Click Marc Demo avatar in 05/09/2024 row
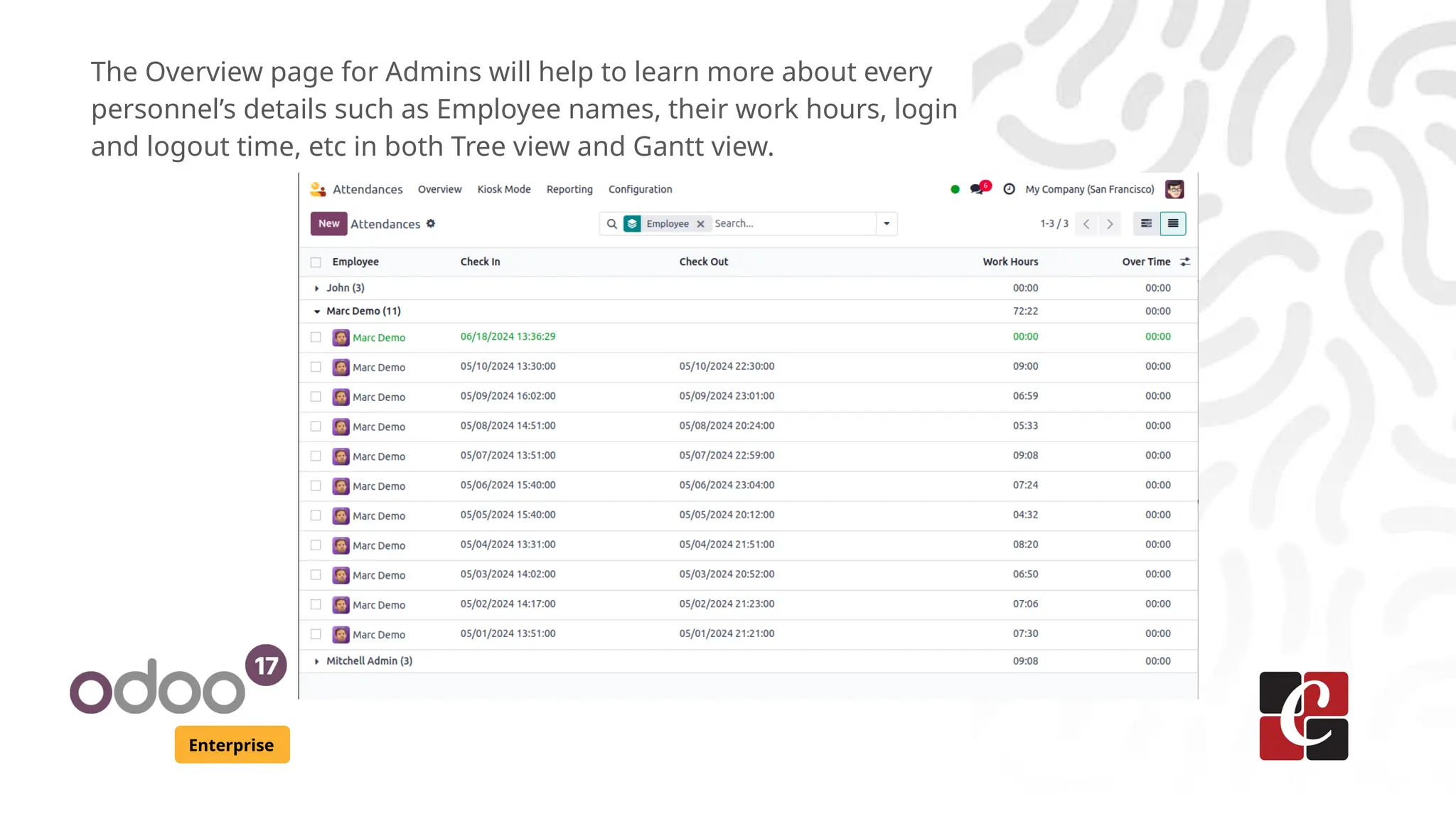The width and height of the screenshot is (1456, 819). point(341,397)
